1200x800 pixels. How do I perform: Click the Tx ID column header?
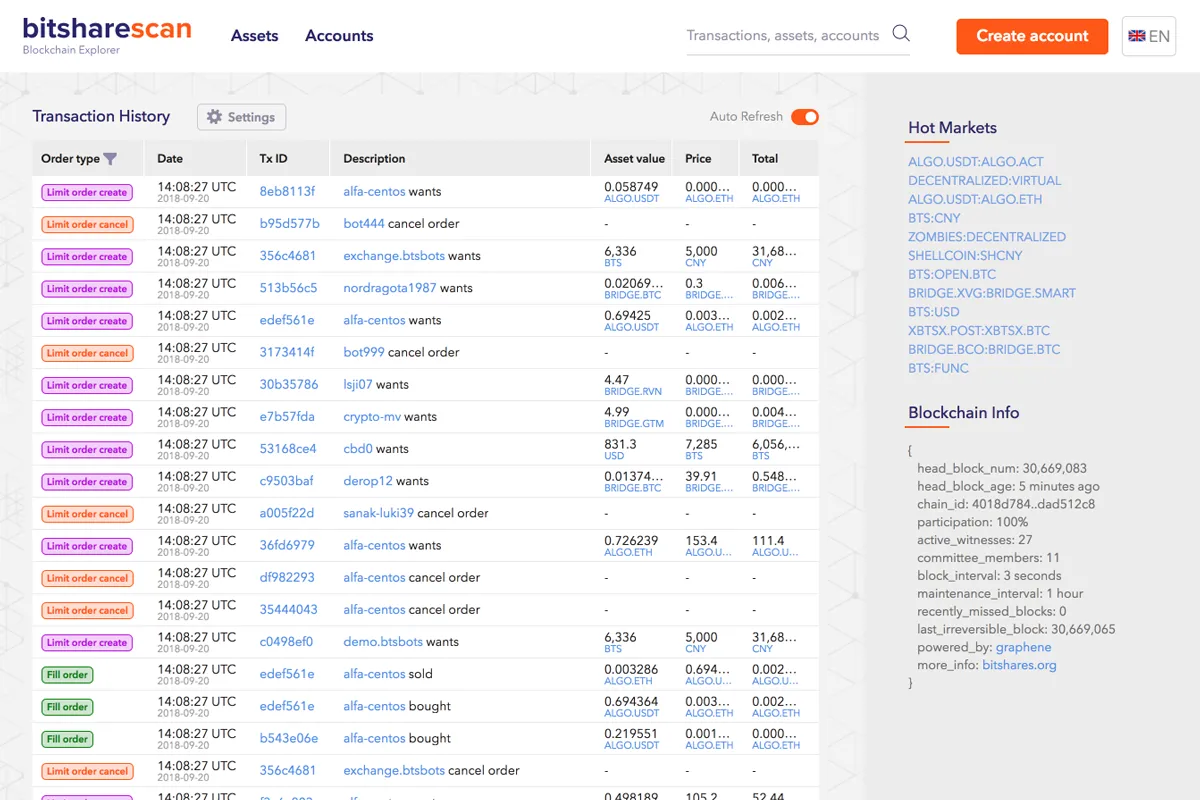pos(273,159)
